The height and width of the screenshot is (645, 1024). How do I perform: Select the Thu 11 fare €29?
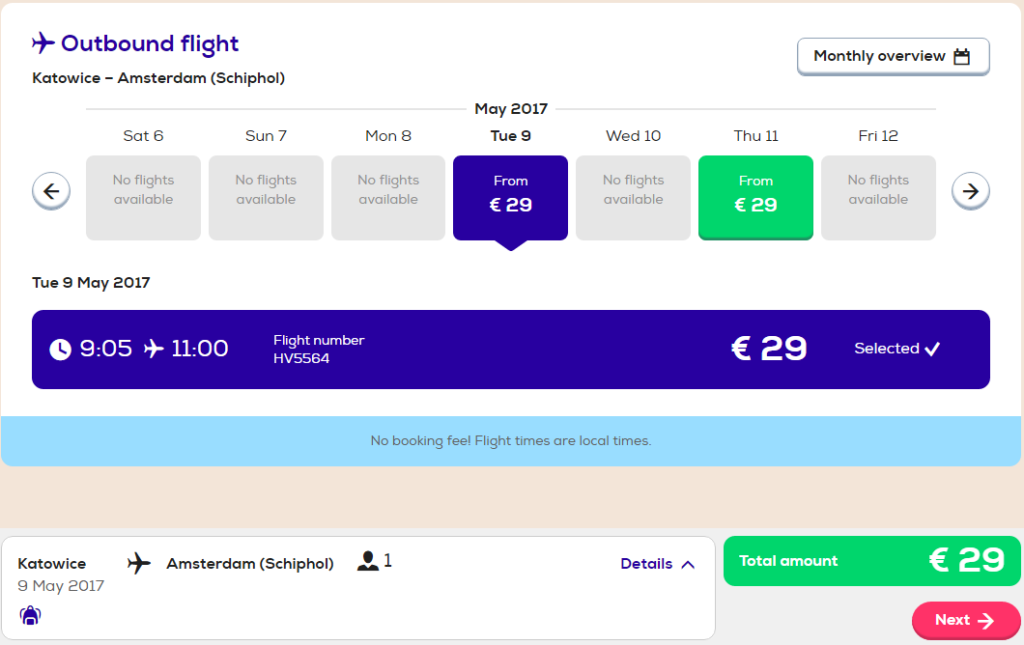coord(756,197)
